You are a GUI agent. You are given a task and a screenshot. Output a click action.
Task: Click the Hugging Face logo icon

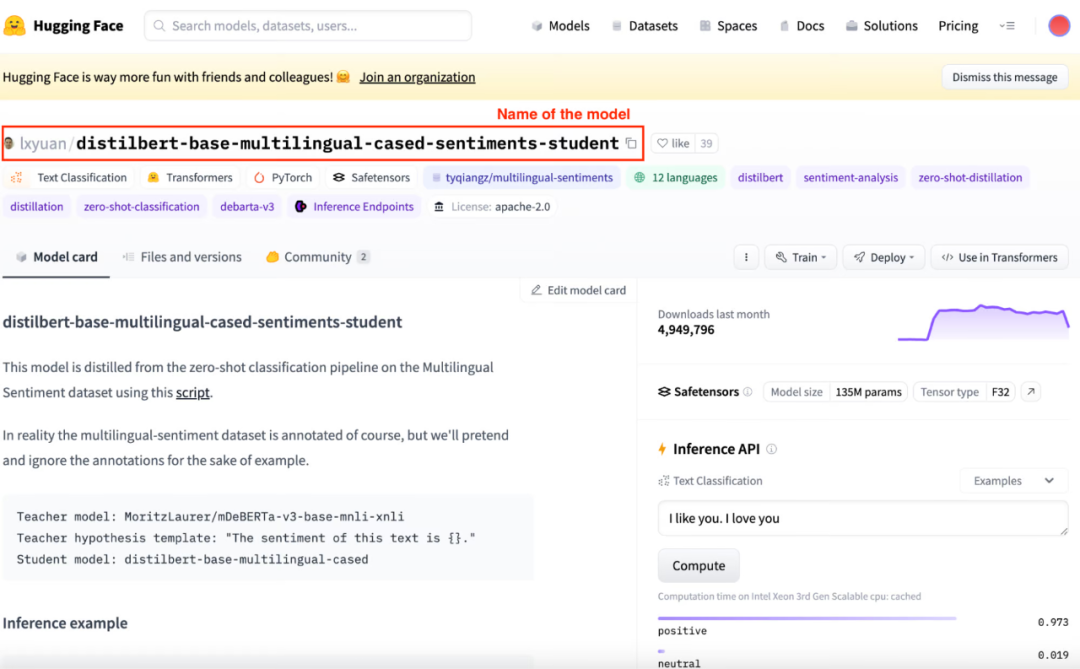pos(15,26)
